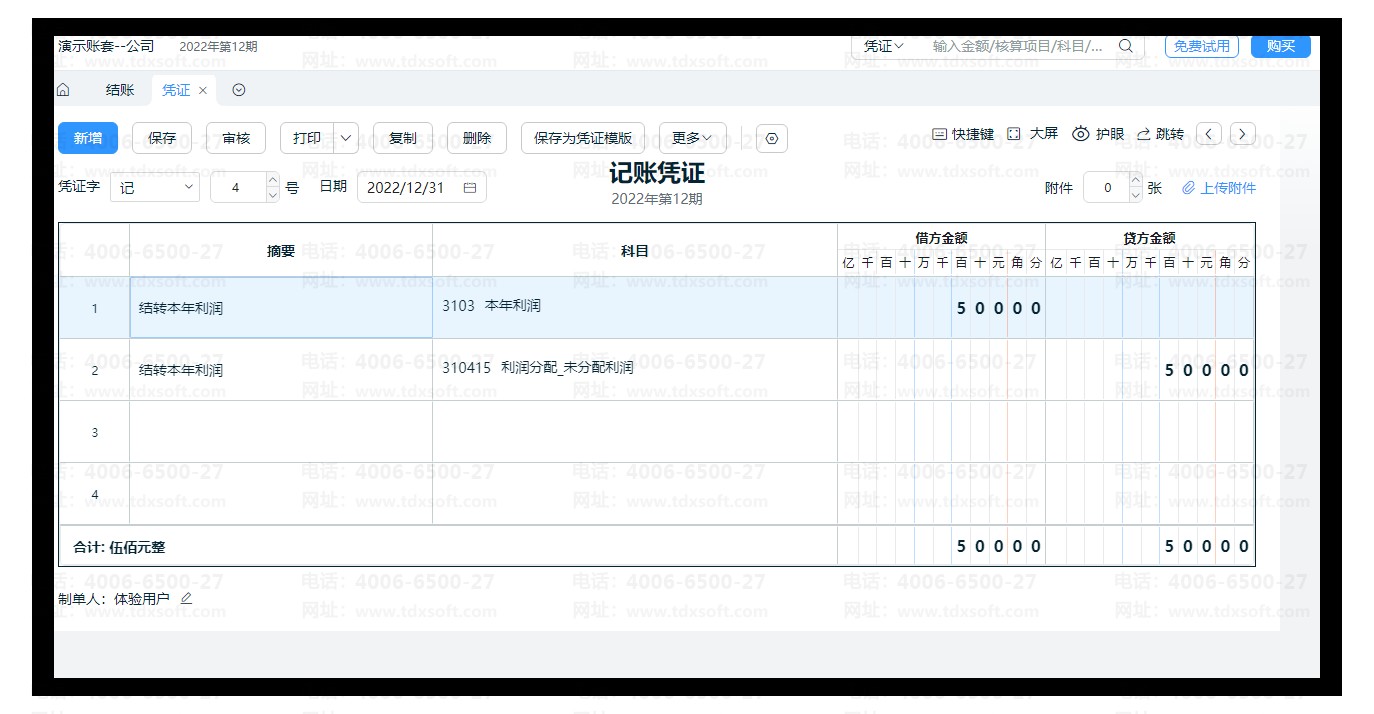This screenshot has width=1374, height=714.
Task: Click the search magnifier icon
Action: pyautogui.click(x=1125, y=46)
